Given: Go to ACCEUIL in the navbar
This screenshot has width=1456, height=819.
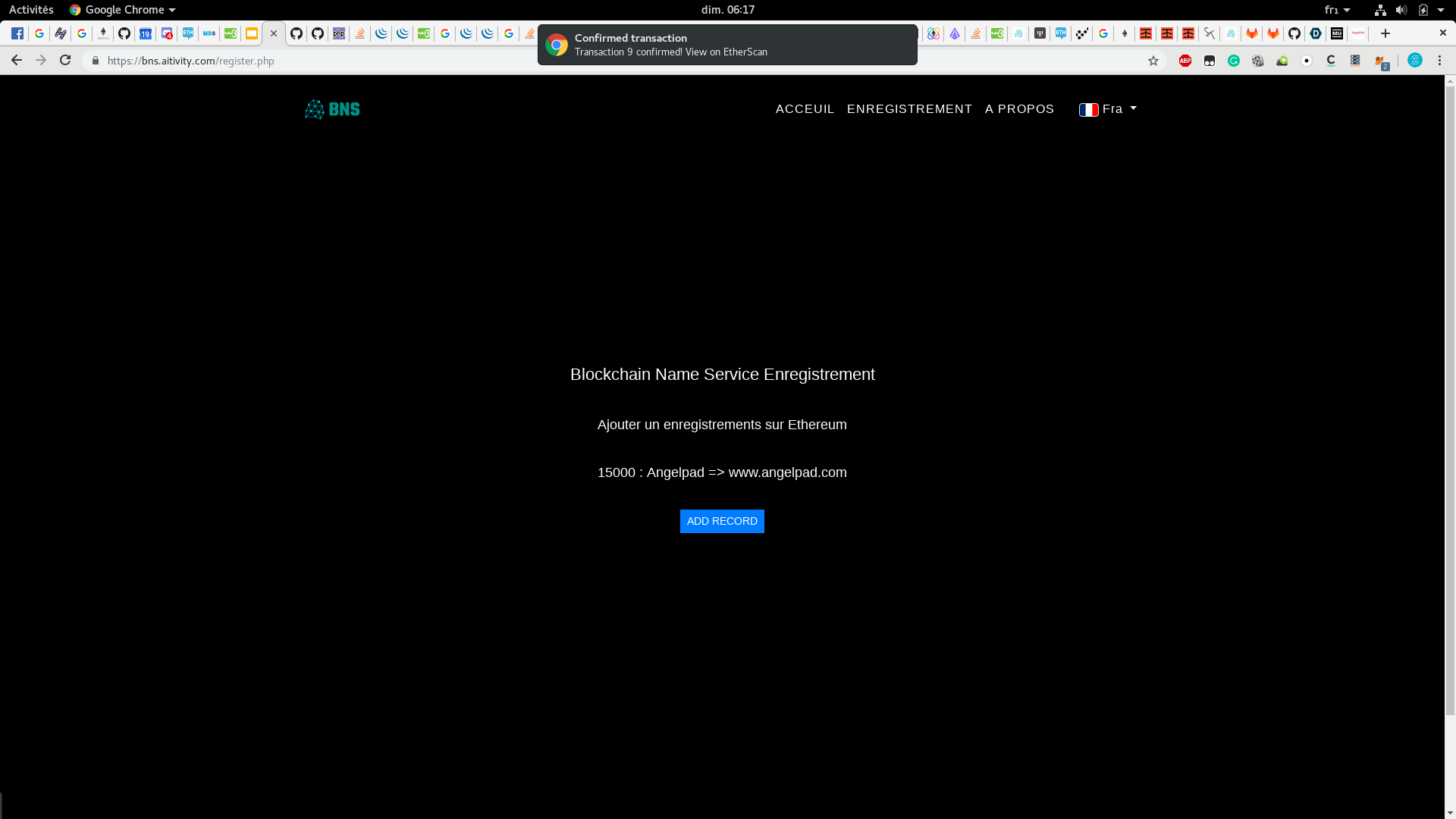Looking at the screenshot, I should coord(805,109).
